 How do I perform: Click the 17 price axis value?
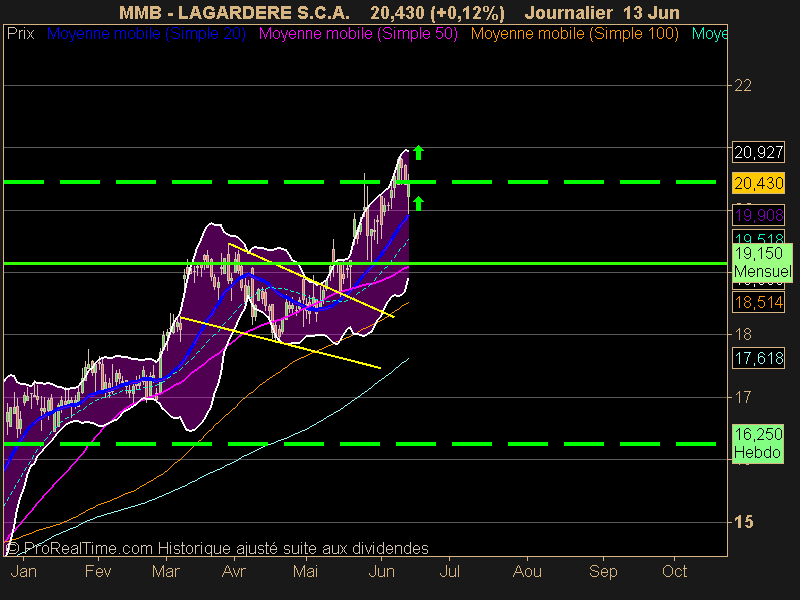(743, 397)
